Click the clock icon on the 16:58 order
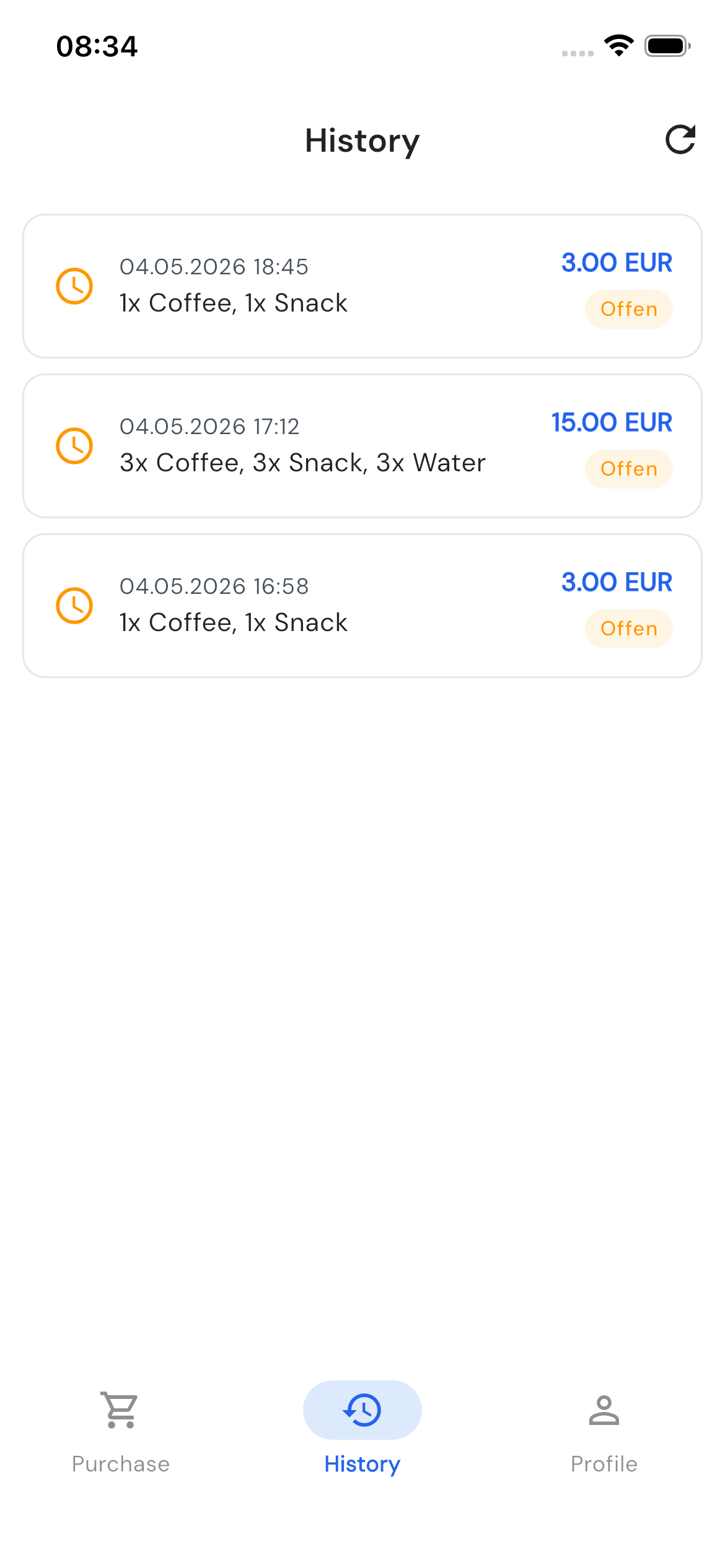The image size is (725, 1568). point(74,606)
